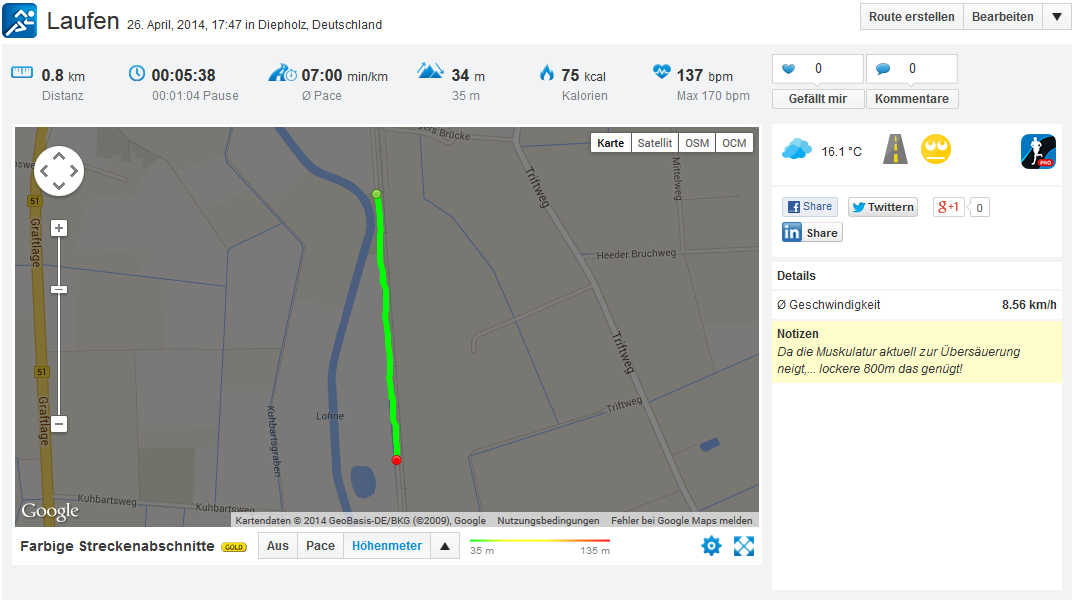Screen dimensions: 1074x602
Task: Expand the arrow beside Höhenmeter
Action: [x=445, y=546]
